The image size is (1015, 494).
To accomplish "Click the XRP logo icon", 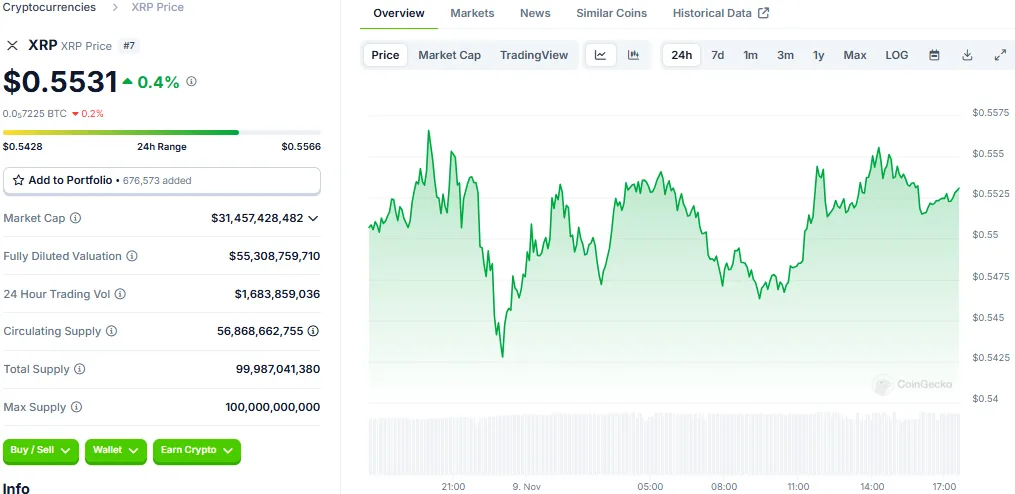I will pyautogui.click(x=12, y=45).
